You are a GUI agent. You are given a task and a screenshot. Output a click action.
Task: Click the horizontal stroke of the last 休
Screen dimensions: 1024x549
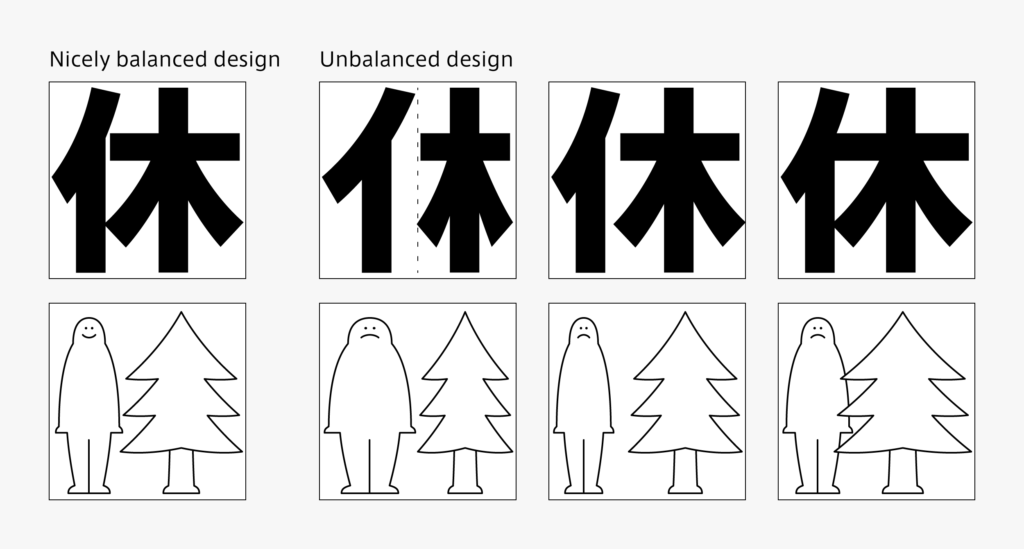click(x=903, y=147)
